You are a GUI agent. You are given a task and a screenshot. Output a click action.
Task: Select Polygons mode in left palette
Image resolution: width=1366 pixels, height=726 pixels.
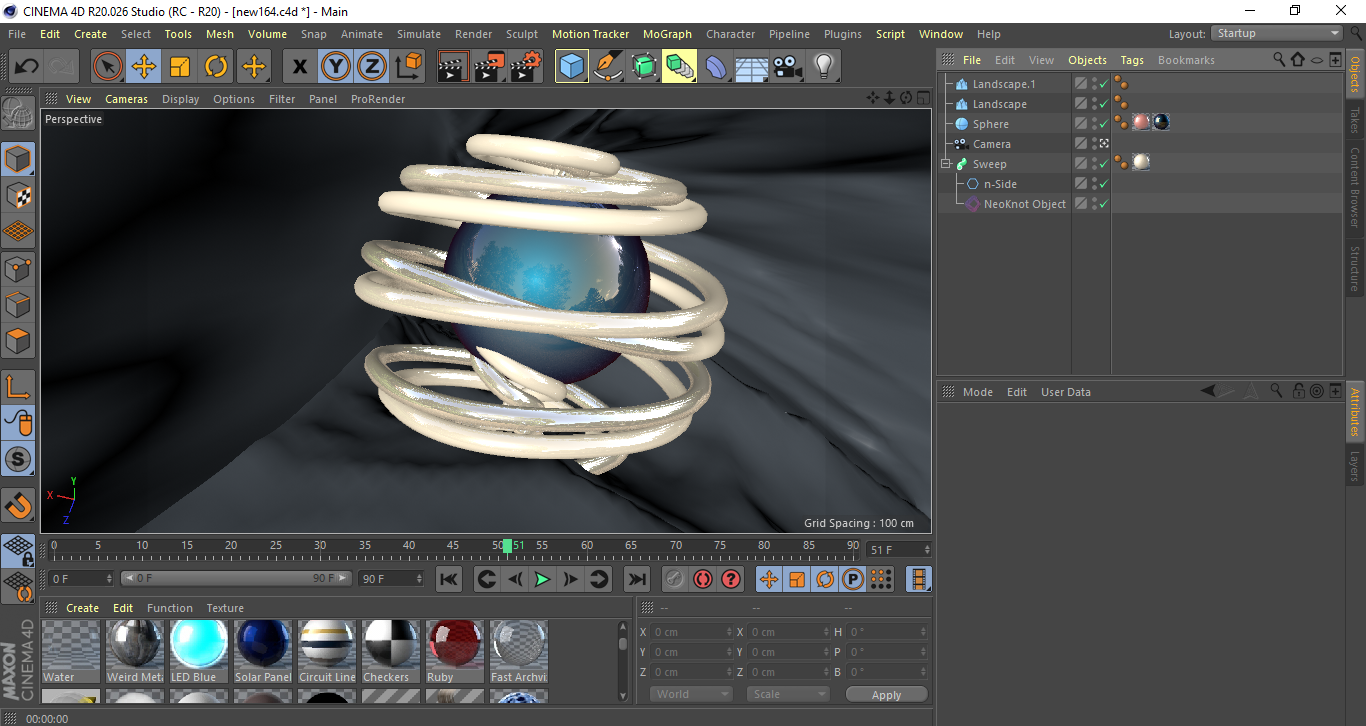click(18, 341)
